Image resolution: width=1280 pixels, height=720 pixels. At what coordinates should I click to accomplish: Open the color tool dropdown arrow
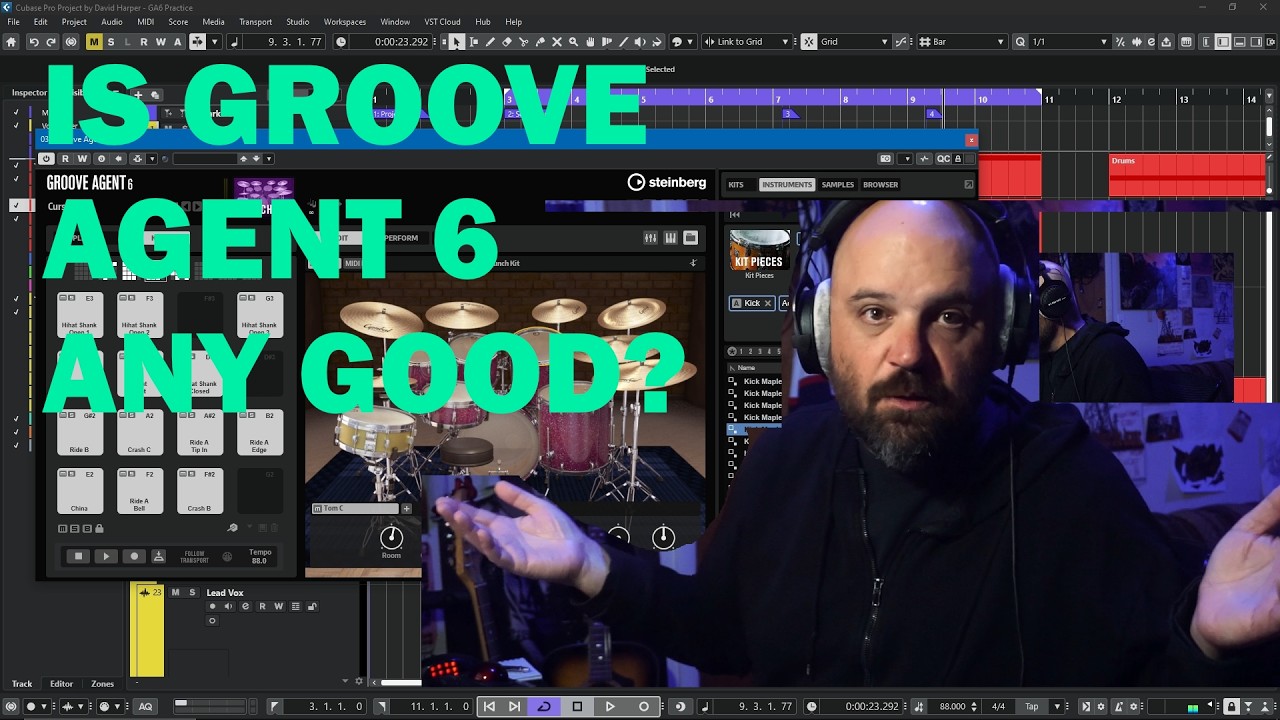click(x=690, y=42)
